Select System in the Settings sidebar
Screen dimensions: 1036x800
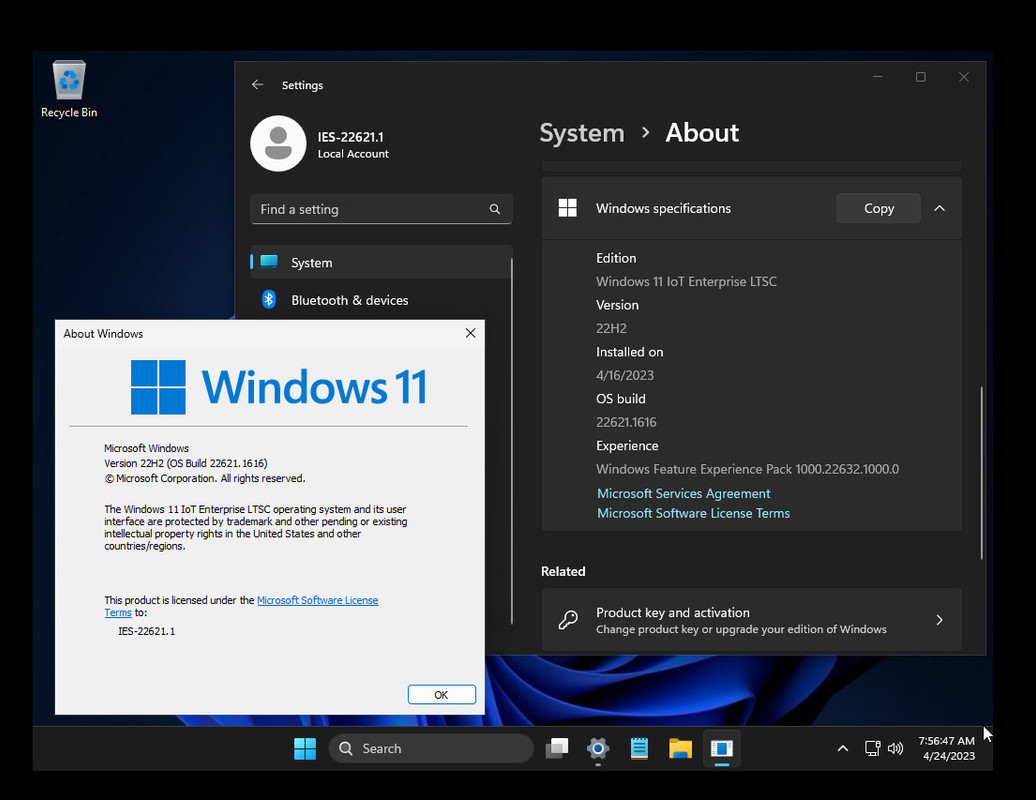coord(381,262)
